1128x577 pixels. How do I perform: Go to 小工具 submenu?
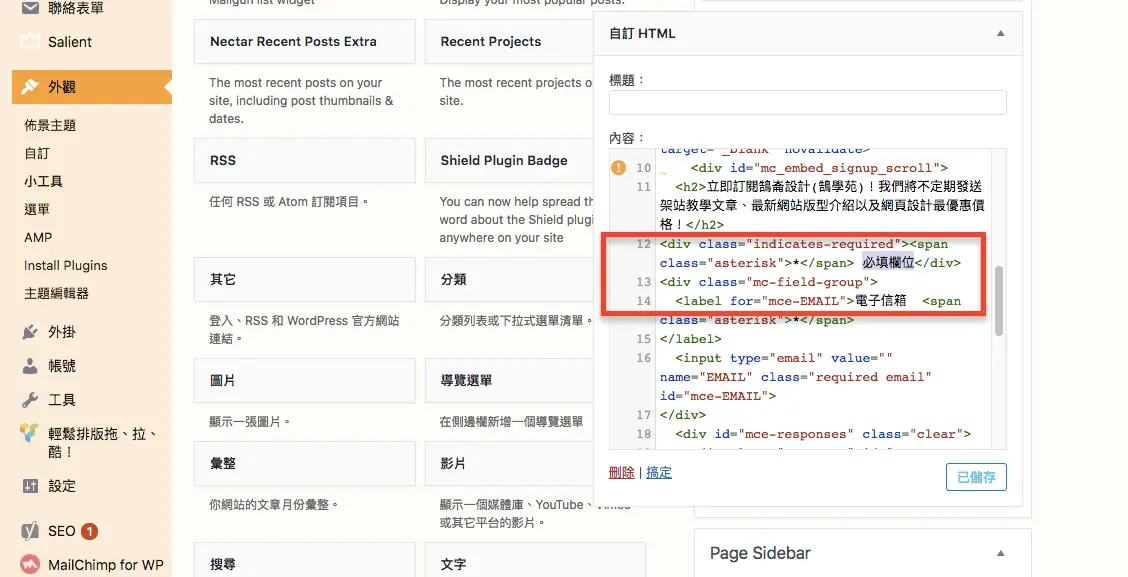point(43,181)
